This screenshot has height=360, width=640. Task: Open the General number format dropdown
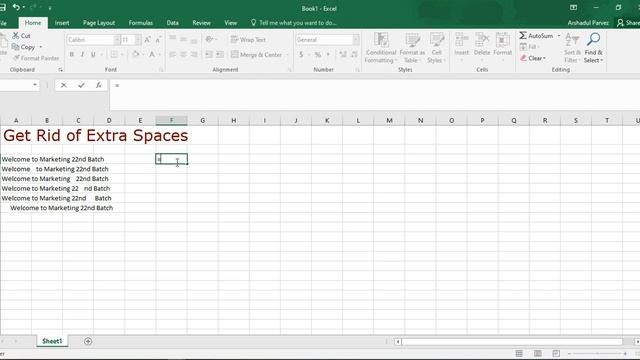pyautogui.click(x=356, y=40)
